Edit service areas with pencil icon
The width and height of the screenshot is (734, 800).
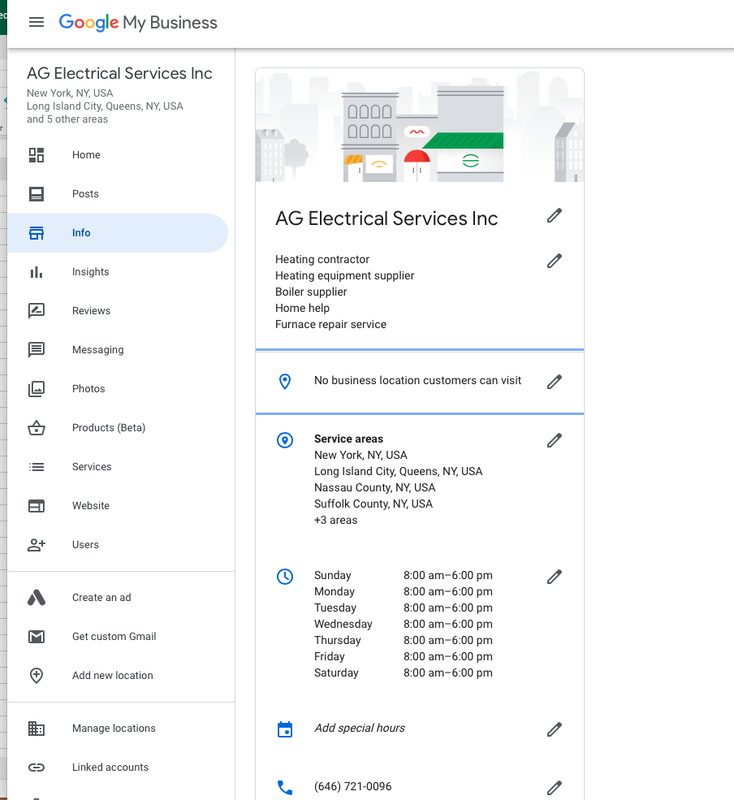click(x=554, y=440)
